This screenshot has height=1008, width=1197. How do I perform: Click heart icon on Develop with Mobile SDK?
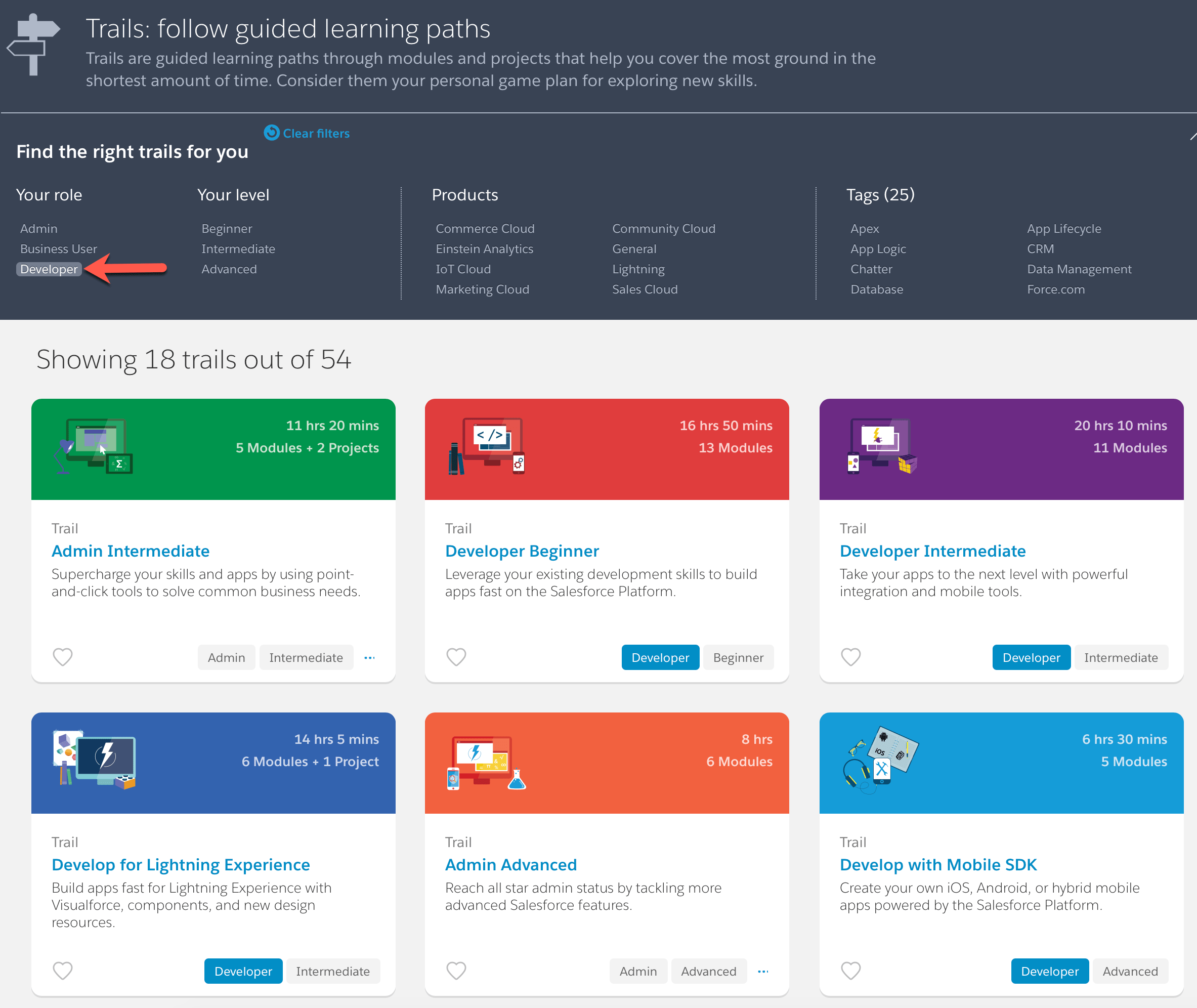pos(850,971)
